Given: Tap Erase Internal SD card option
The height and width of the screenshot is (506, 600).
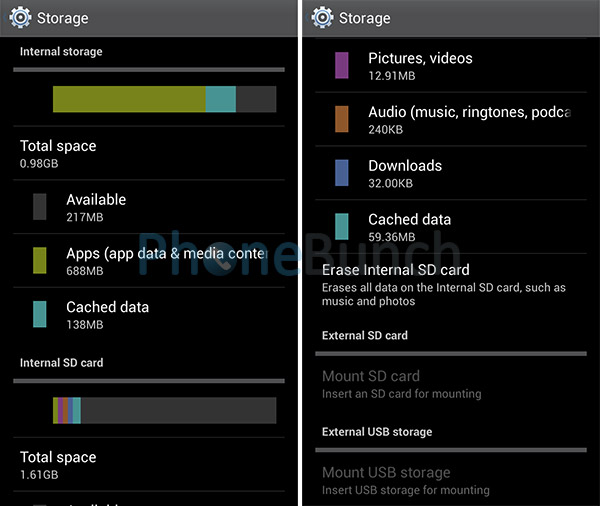Looking at the screenshot, I should (x=451, y=285).
